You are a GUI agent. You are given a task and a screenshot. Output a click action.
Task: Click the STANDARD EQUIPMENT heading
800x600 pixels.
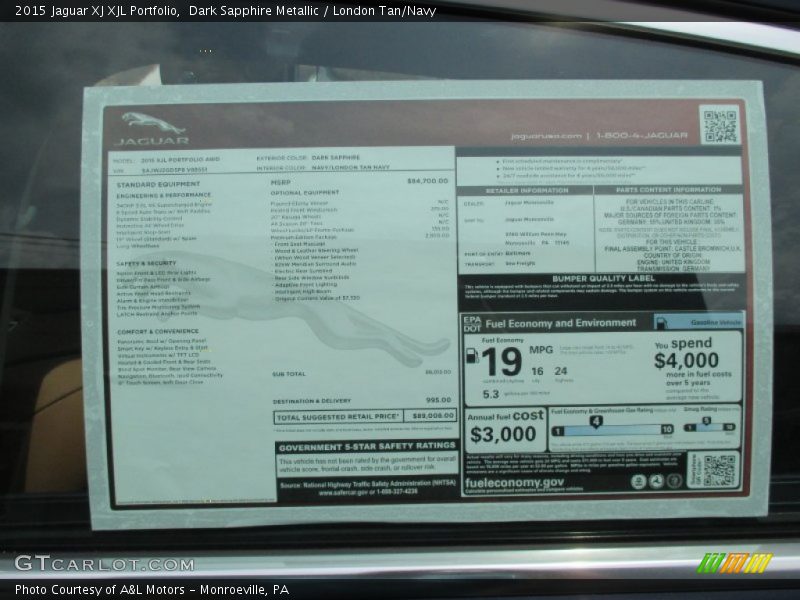click(x=158, y=184)
